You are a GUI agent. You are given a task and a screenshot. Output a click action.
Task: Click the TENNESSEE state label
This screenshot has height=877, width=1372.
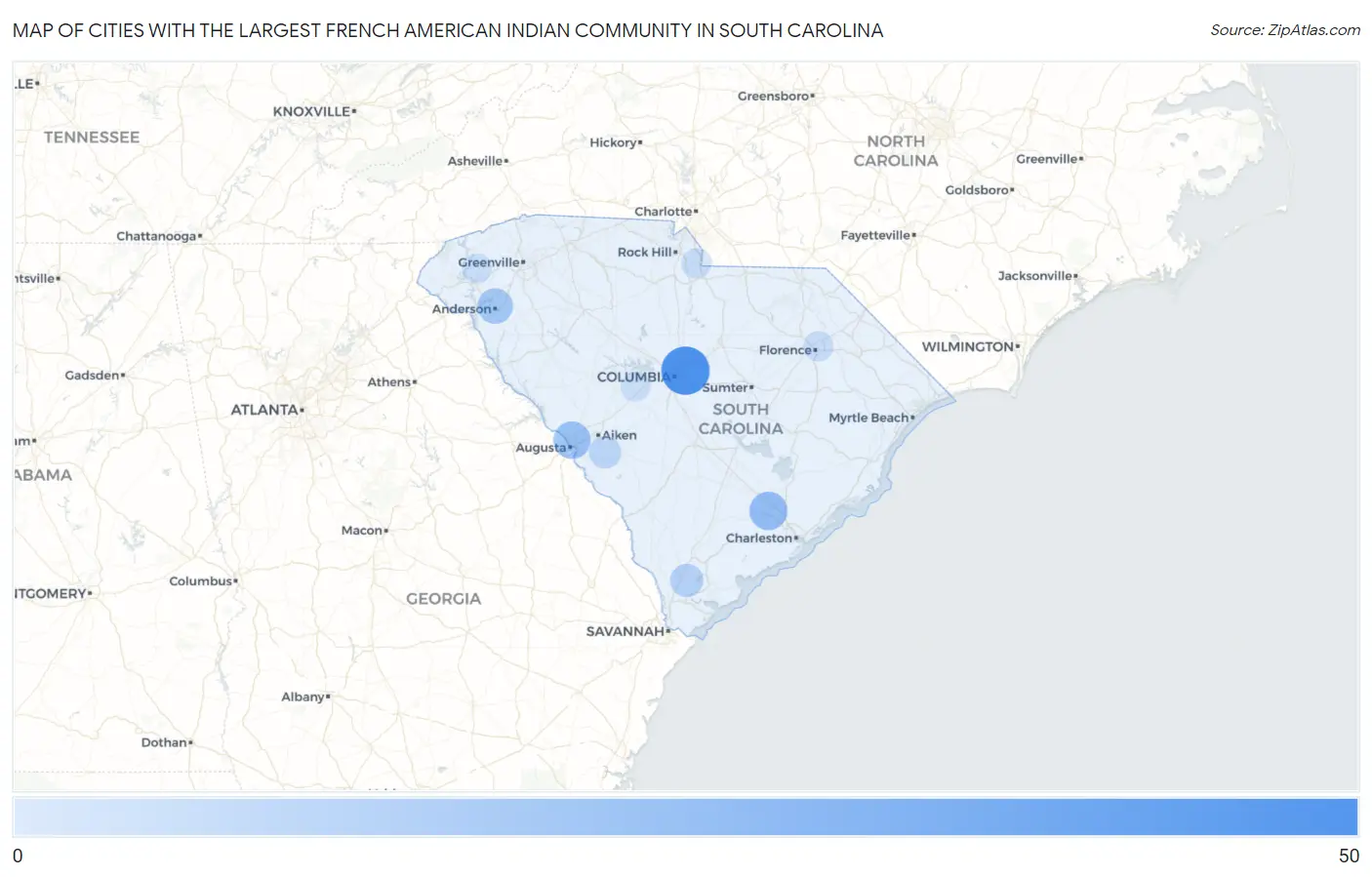point(92,138)
